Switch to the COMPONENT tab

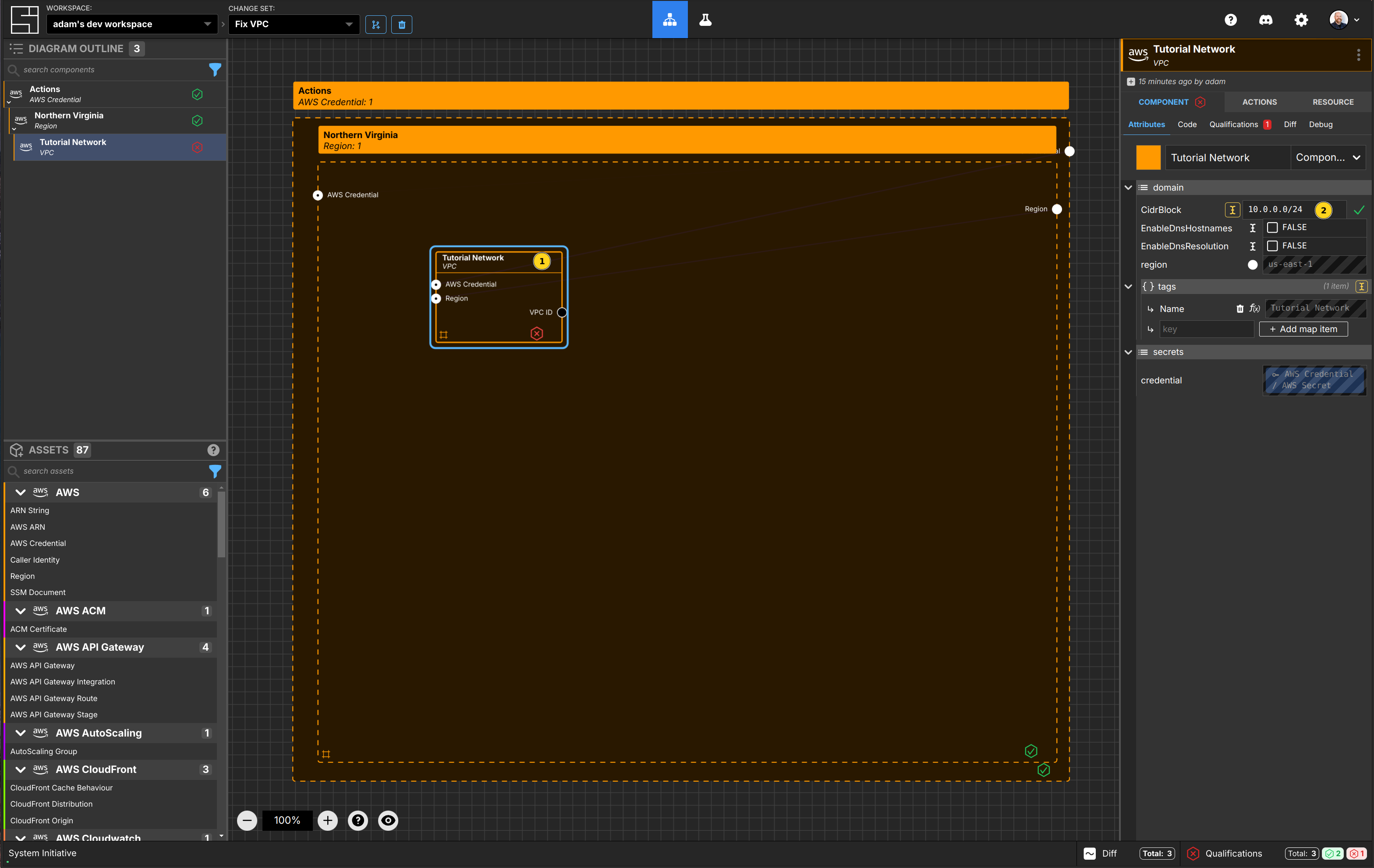click(1172, 102)
